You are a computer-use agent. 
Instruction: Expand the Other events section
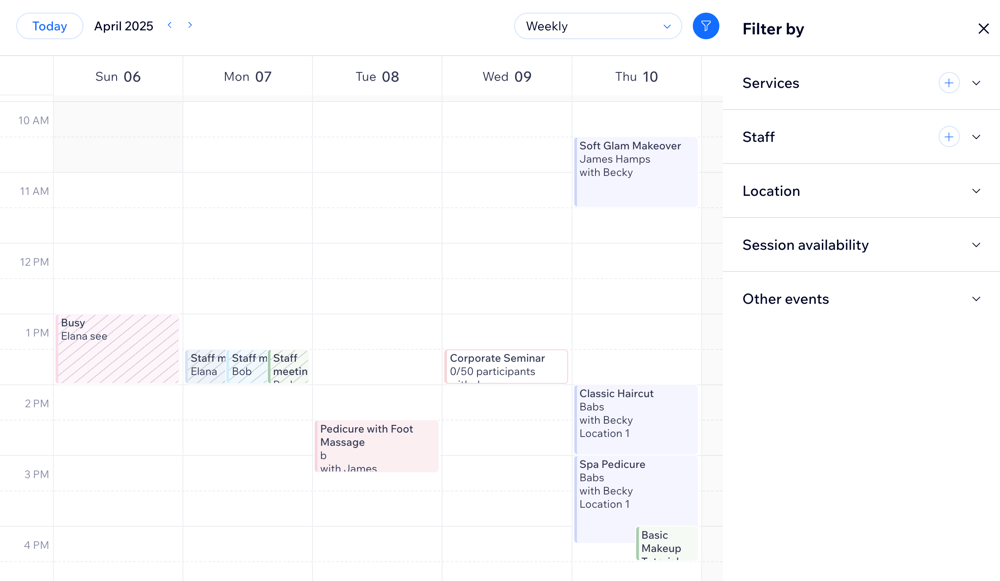click(976, 299)
